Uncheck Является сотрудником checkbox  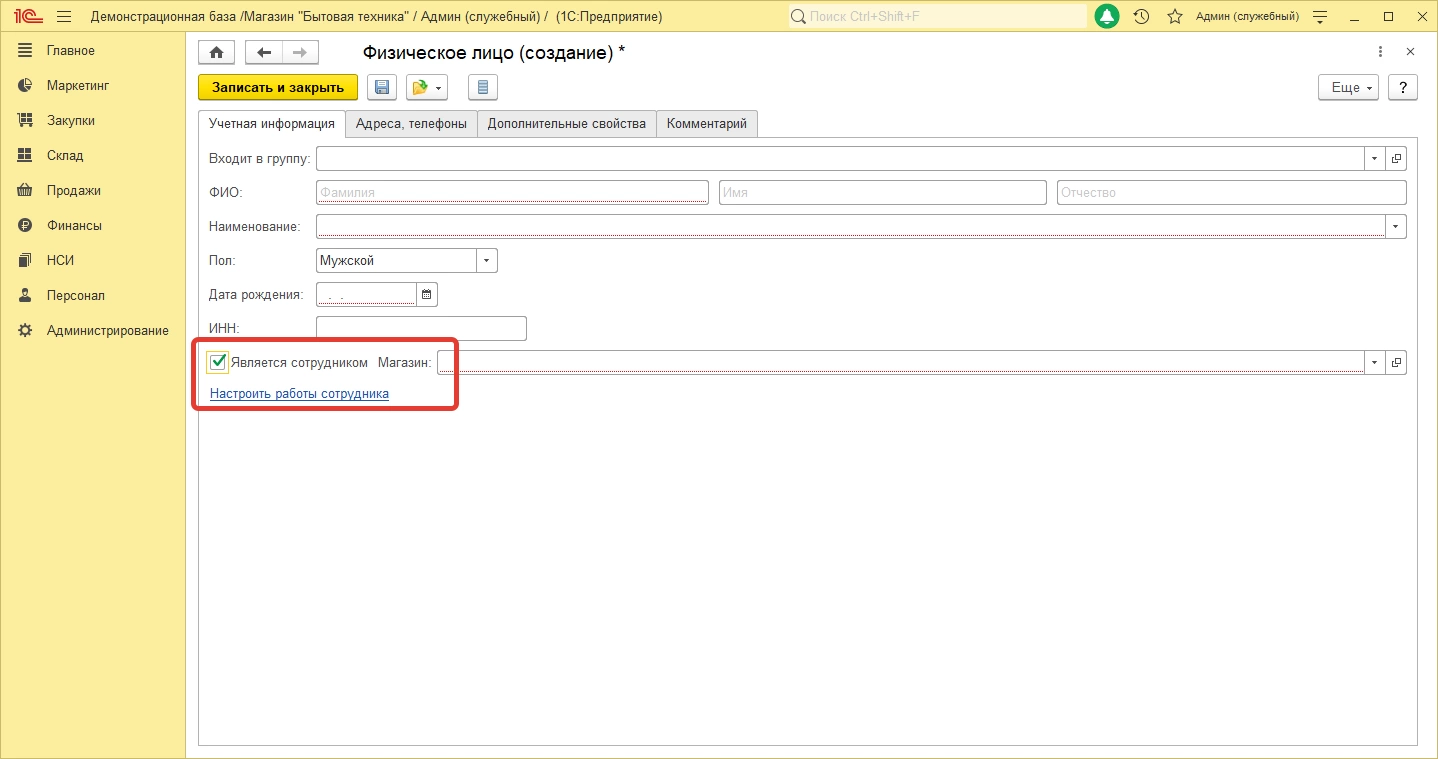218,362
